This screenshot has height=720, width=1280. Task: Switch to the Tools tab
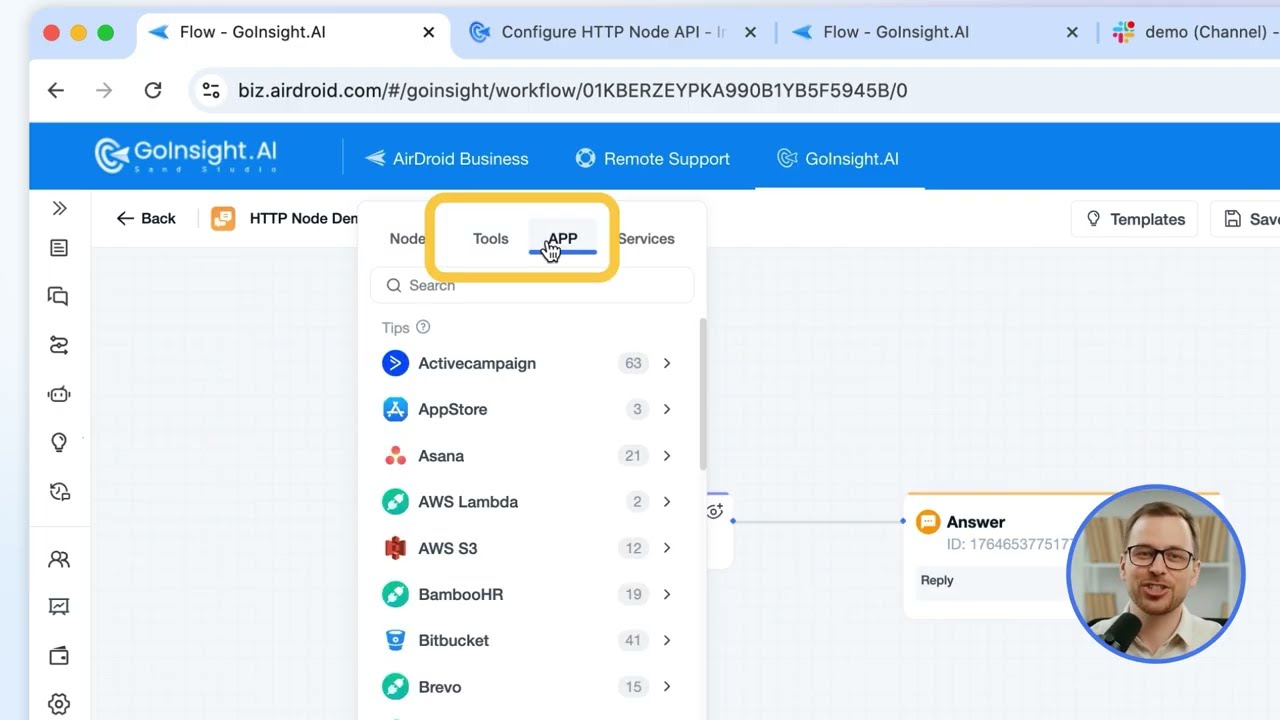pyautogui.click(x=490, y=238)
